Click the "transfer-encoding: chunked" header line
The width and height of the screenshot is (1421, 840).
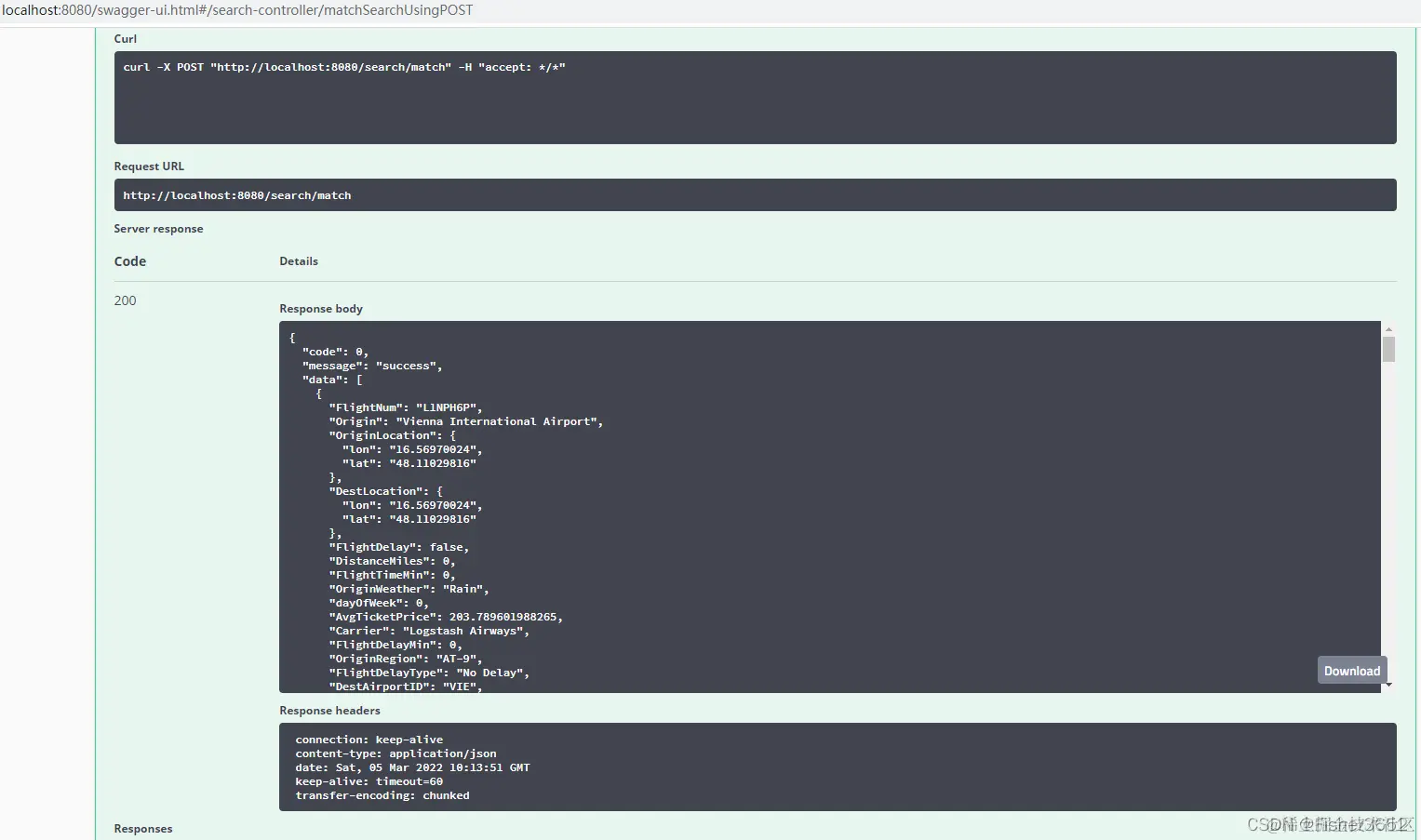coord(382,795)
